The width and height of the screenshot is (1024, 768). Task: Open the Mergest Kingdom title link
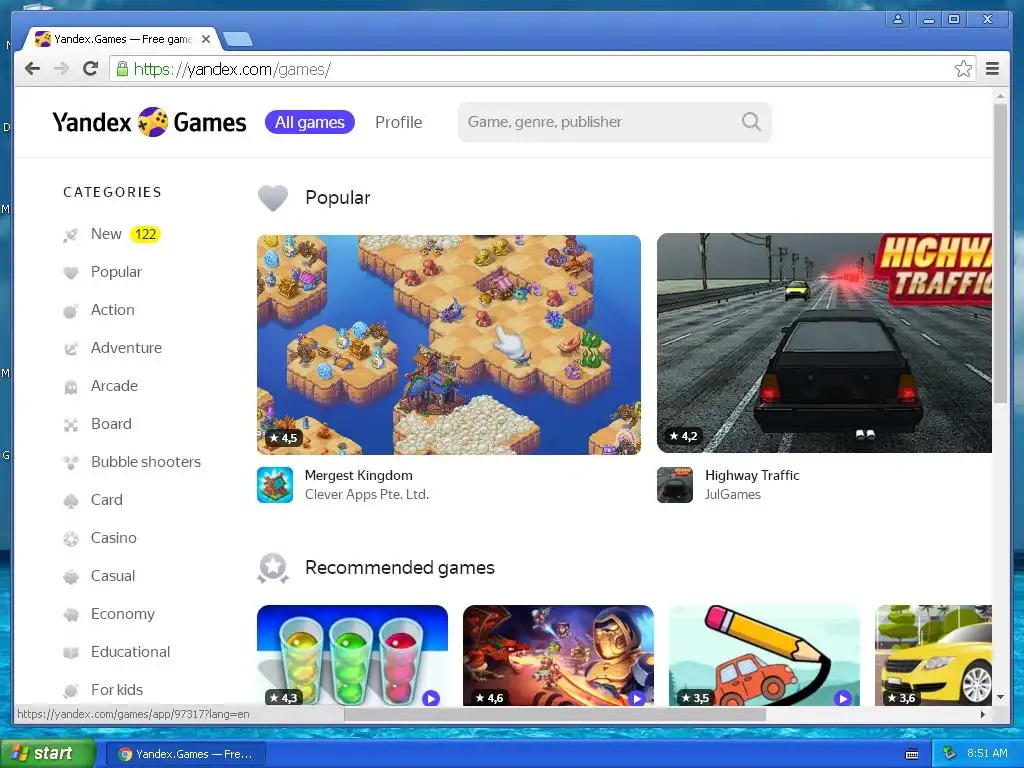coord(359,475)
